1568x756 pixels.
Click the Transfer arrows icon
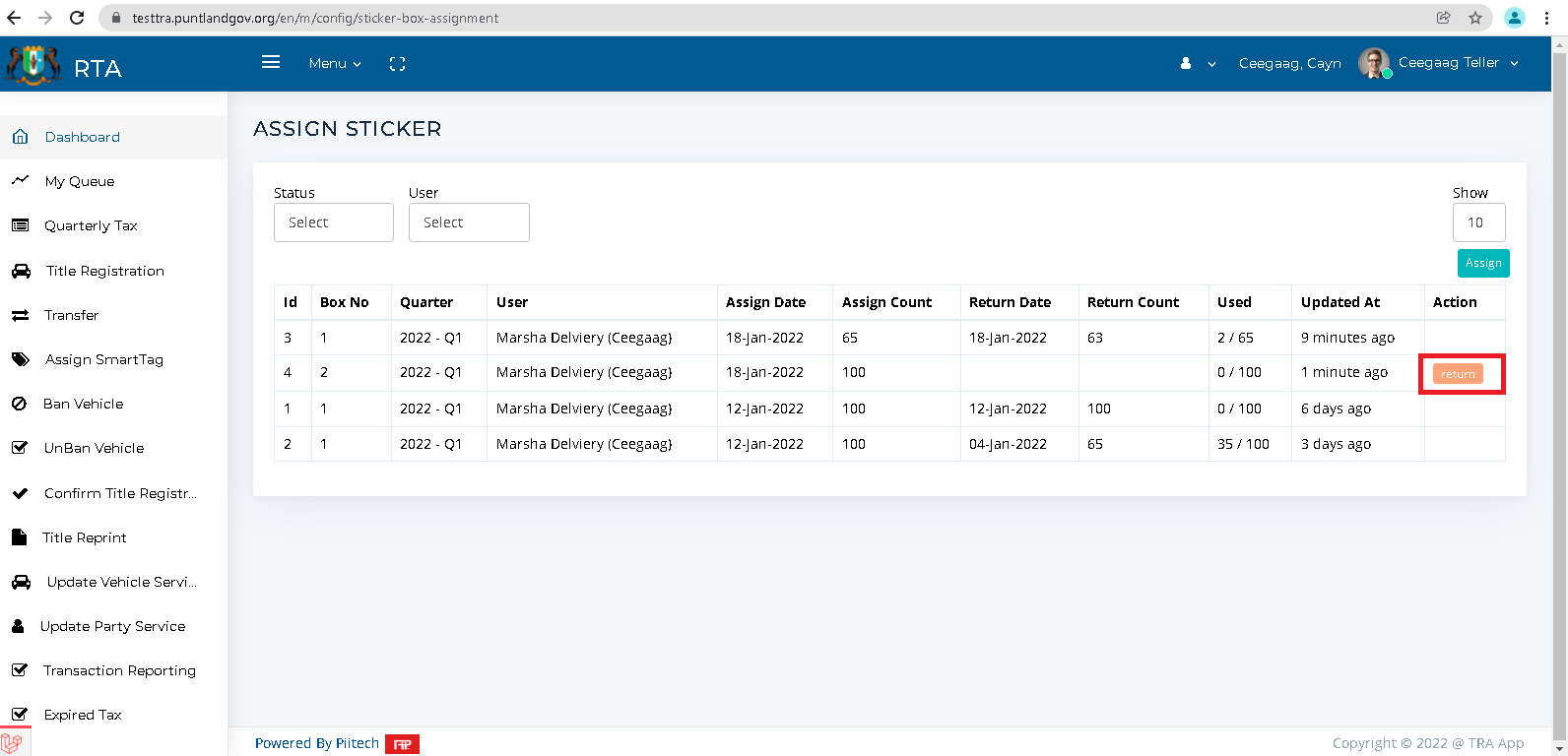(20, 315)
